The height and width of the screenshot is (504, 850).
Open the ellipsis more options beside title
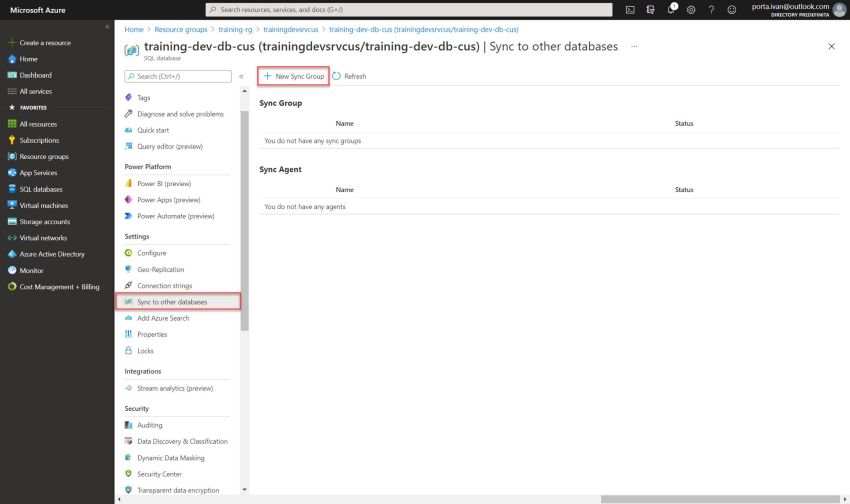click(x=634, y=47)
